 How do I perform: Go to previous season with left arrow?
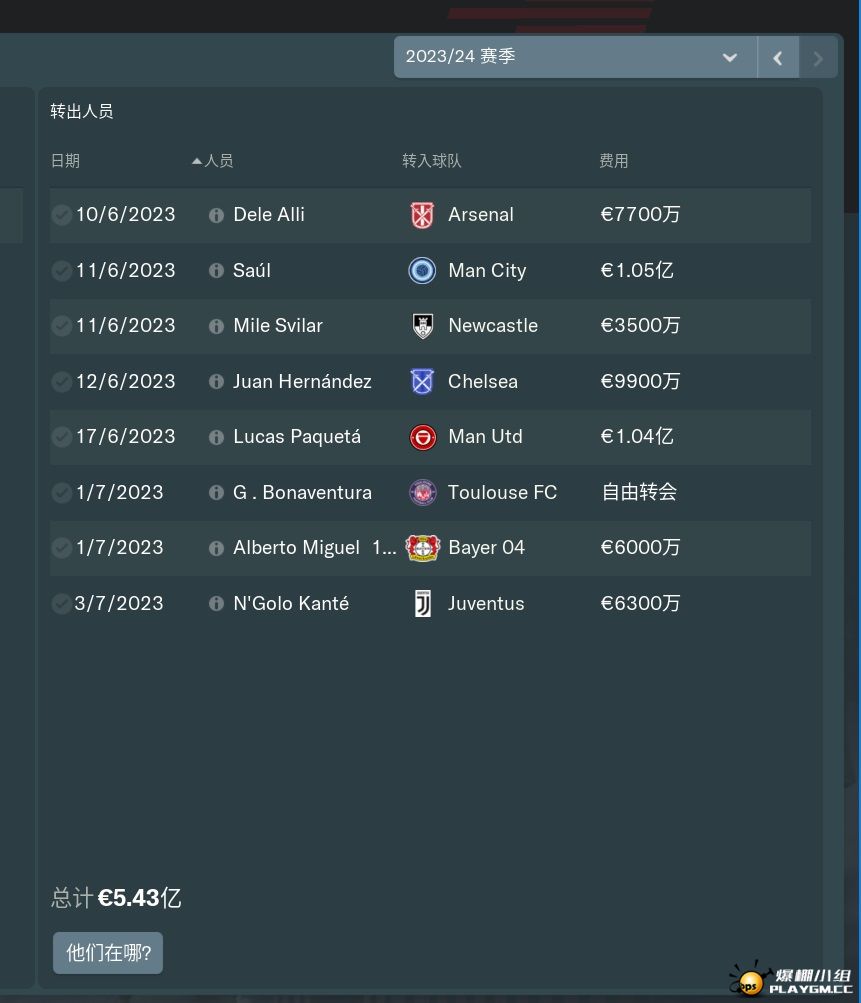pyautogui.click(x=778, y=57)
